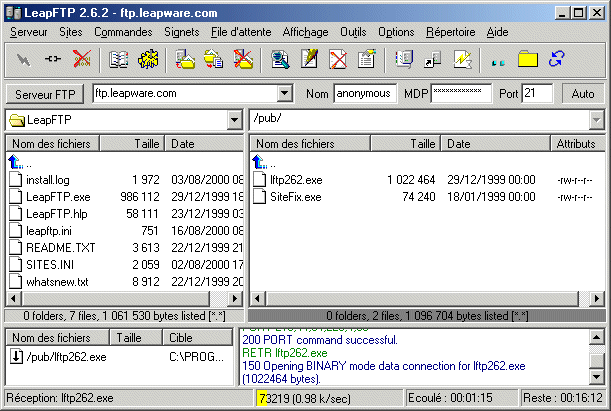This screenshot has width=611, height=411.
Task: Click the local file list right scroll arrow
Action: 235,299
